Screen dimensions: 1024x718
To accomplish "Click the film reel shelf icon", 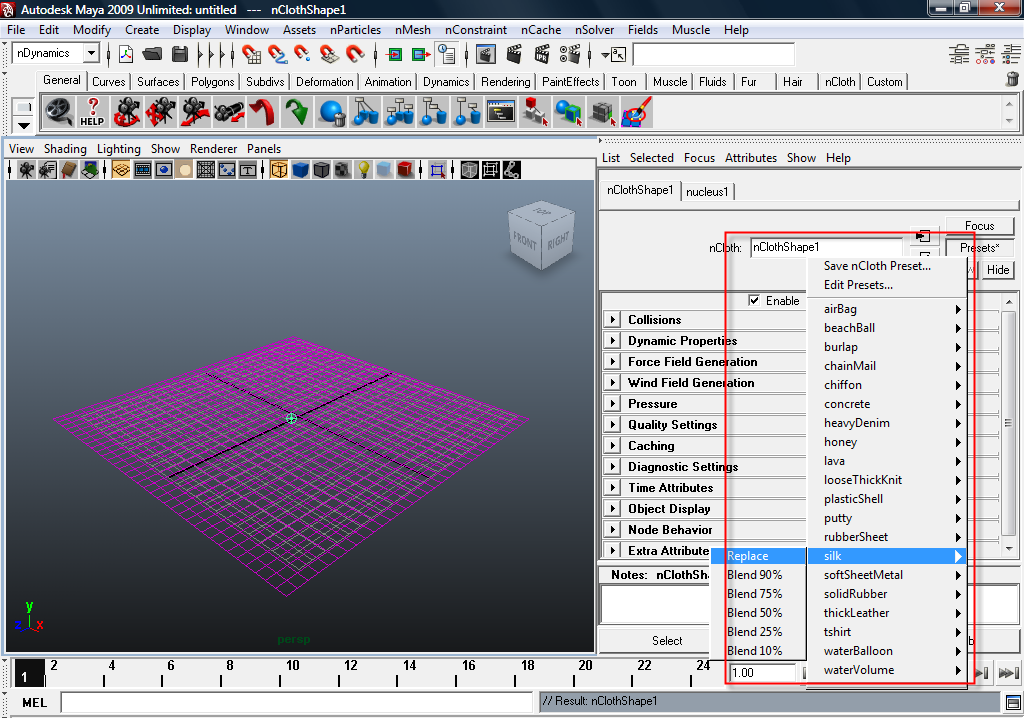I will 59,112.
